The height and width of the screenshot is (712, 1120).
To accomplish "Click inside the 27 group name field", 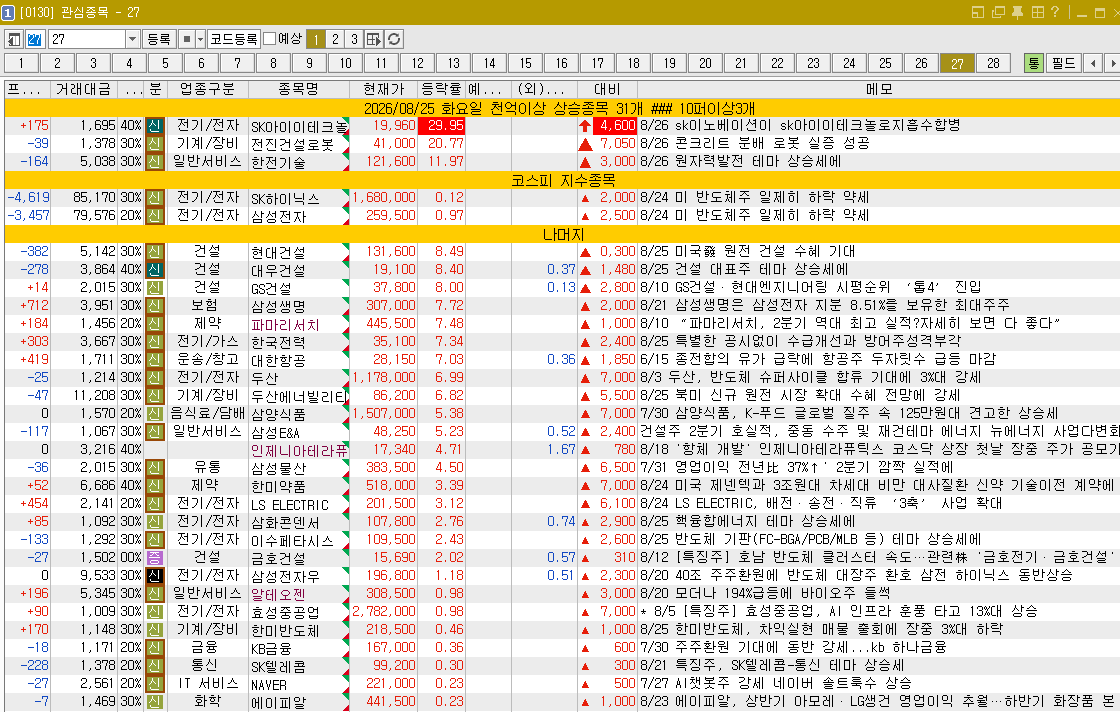I will click(x=86, y=39).
